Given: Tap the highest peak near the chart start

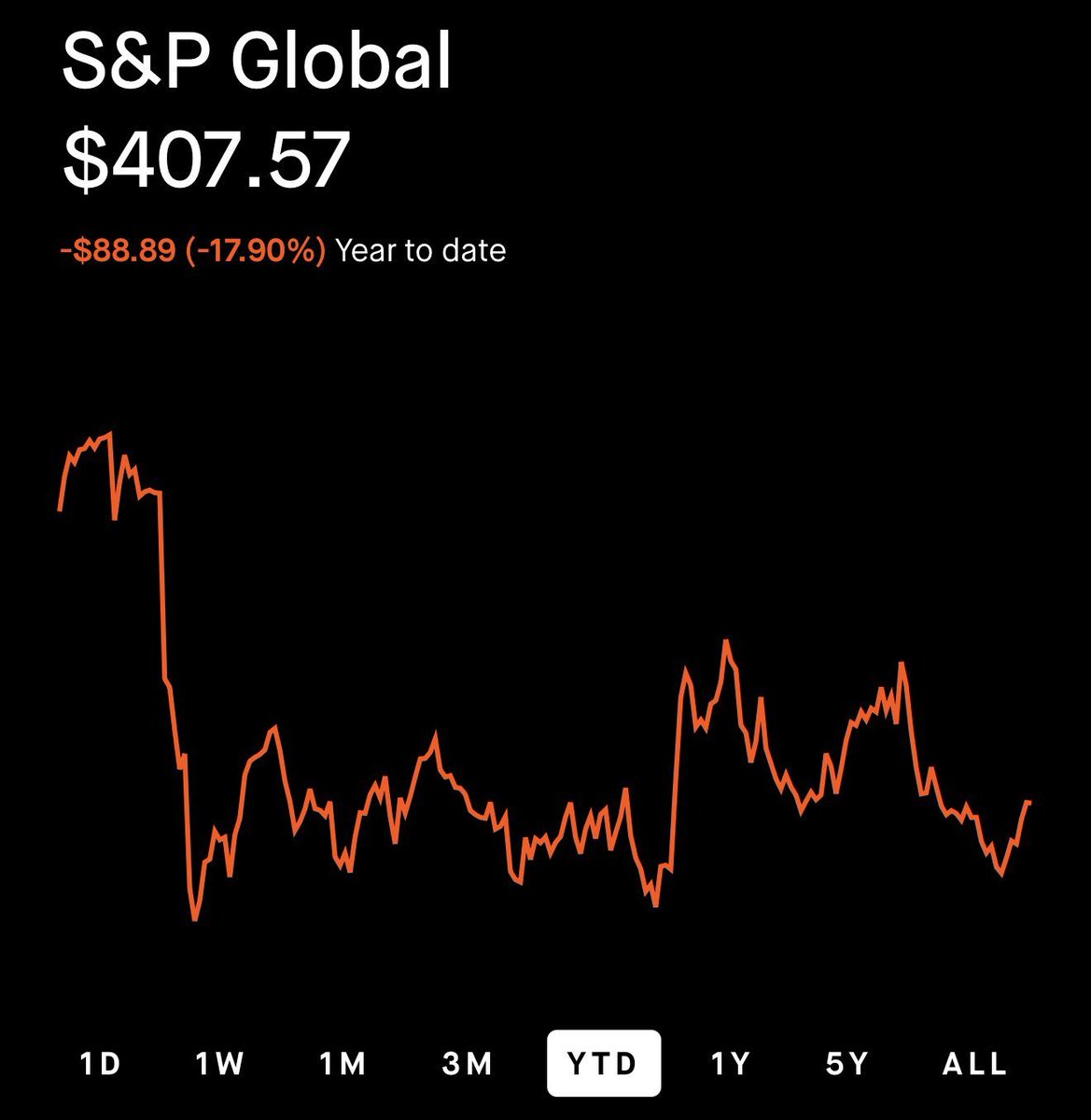Looking at the screenshot, I should click(x=110, y=433).
